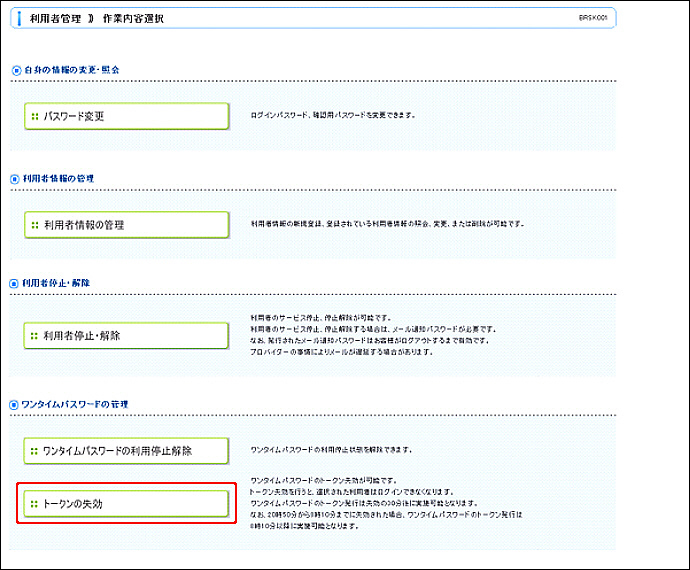The width and height of the screenshot is (690, 570).
Task: Click the highlighted トークンの失効 button
Action: click(126, 504)
